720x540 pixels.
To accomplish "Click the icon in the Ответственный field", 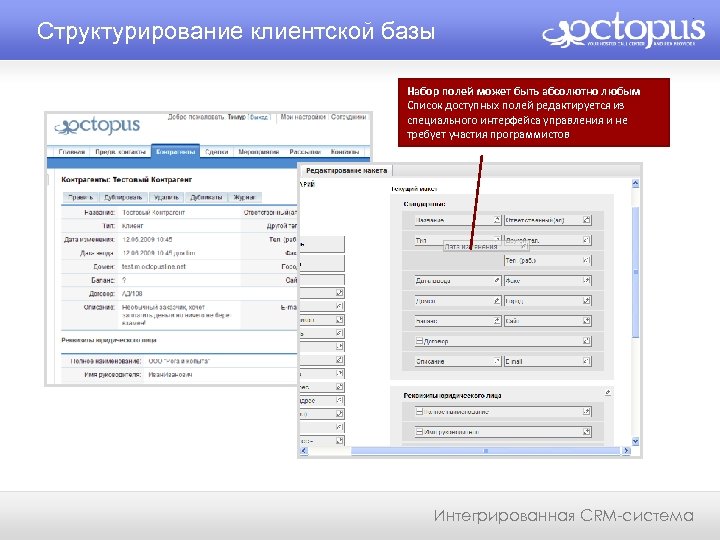I will (x=586, y=220).
